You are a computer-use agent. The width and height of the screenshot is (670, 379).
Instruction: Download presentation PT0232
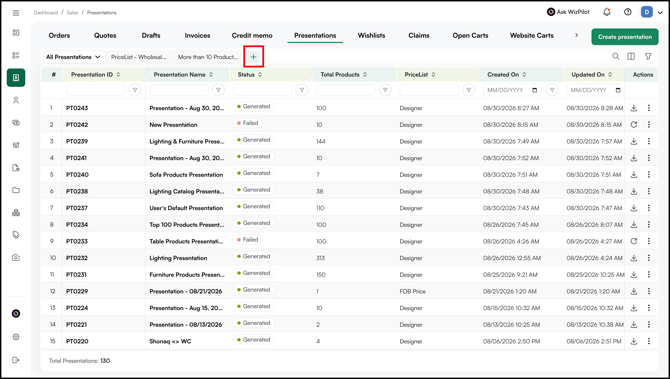tap(634, 258)
